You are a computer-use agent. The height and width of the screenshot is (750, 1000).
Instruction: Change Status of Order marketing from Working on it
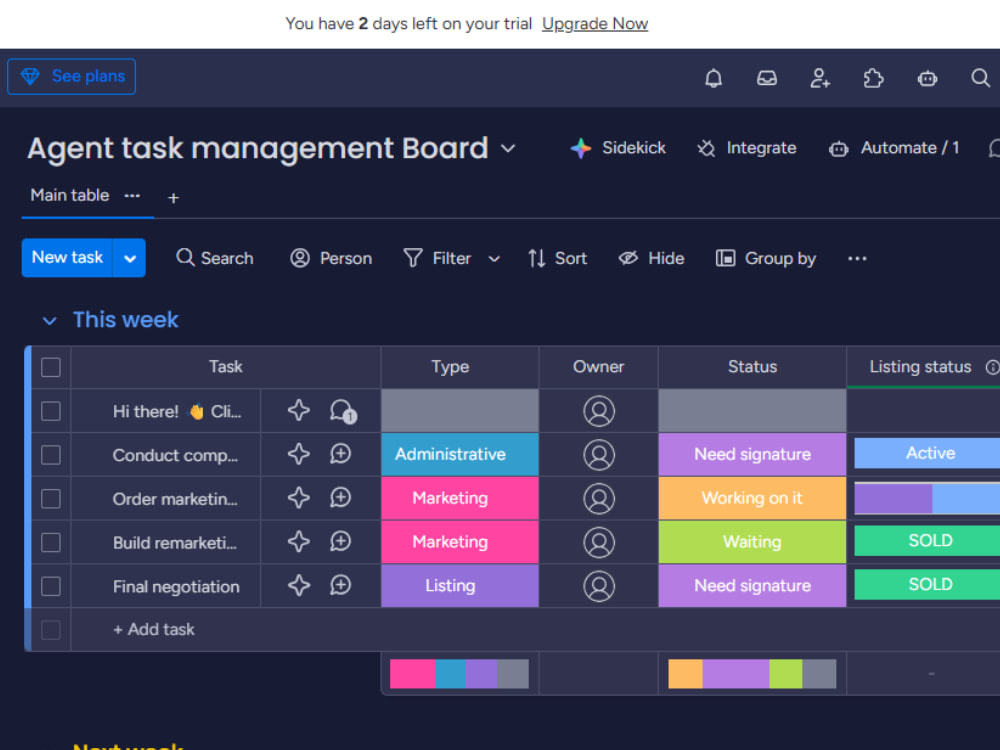pos(752,499)
